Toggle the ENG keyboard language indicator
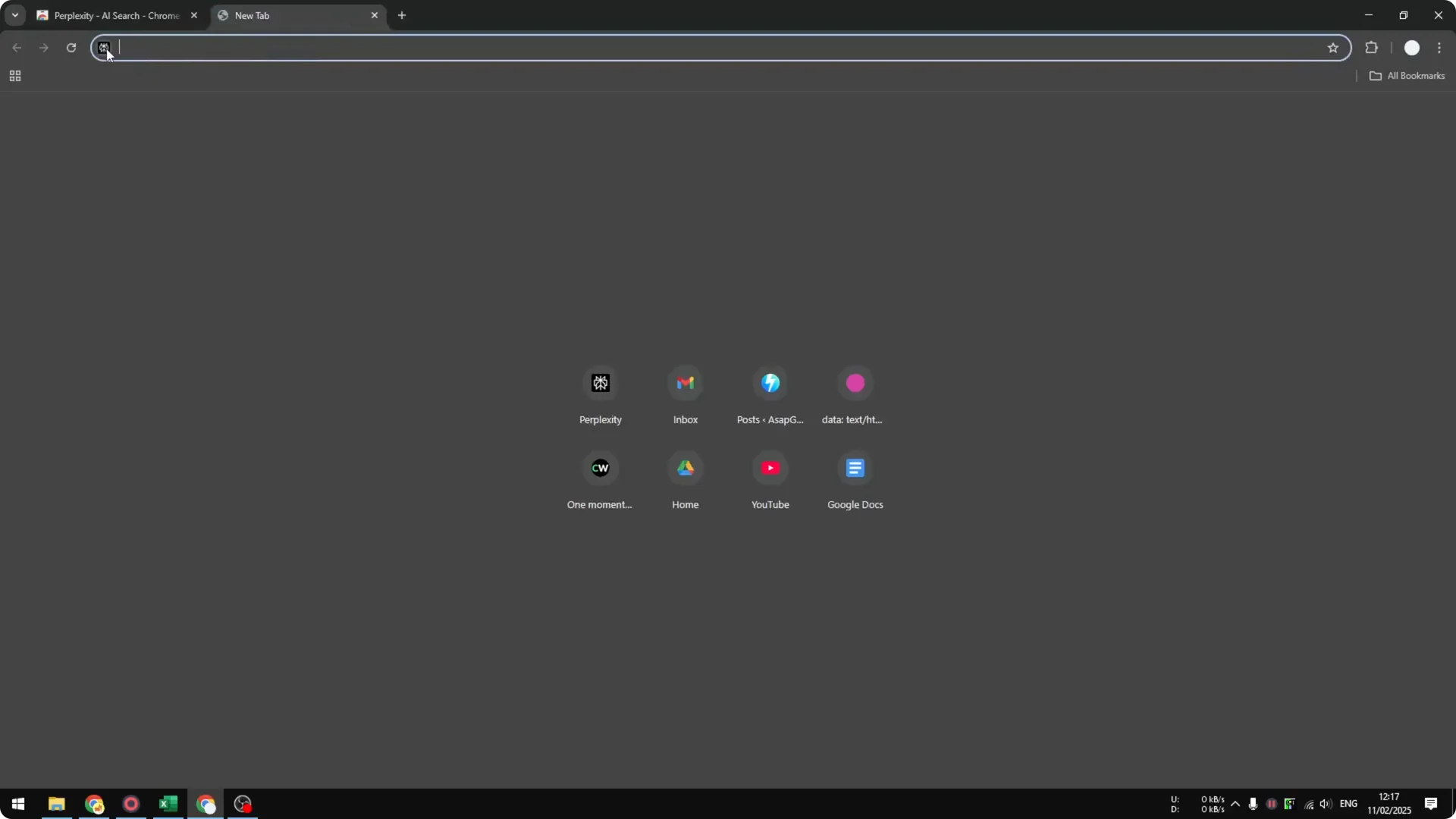The image size is (1456, 819). 1350,804
